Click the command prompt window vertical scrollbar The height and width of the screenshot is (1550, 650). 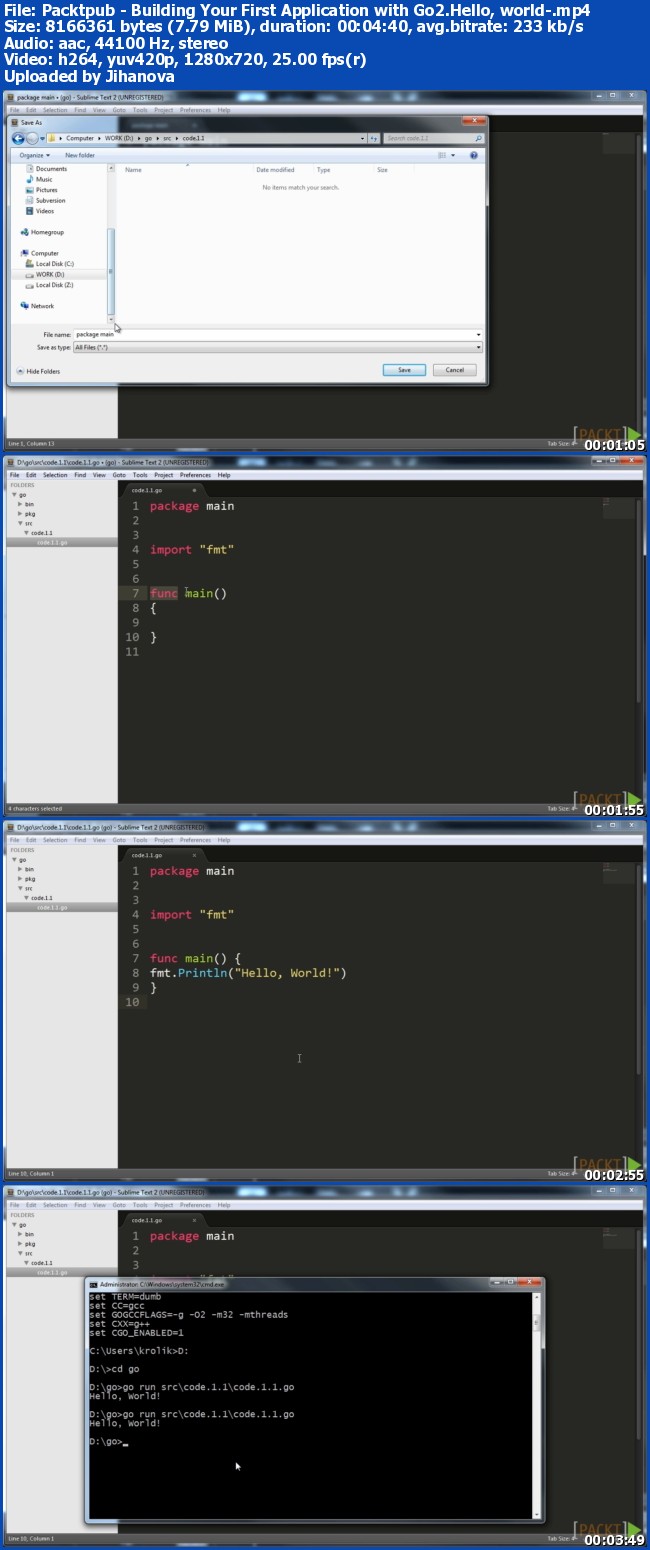(536, 1404)
